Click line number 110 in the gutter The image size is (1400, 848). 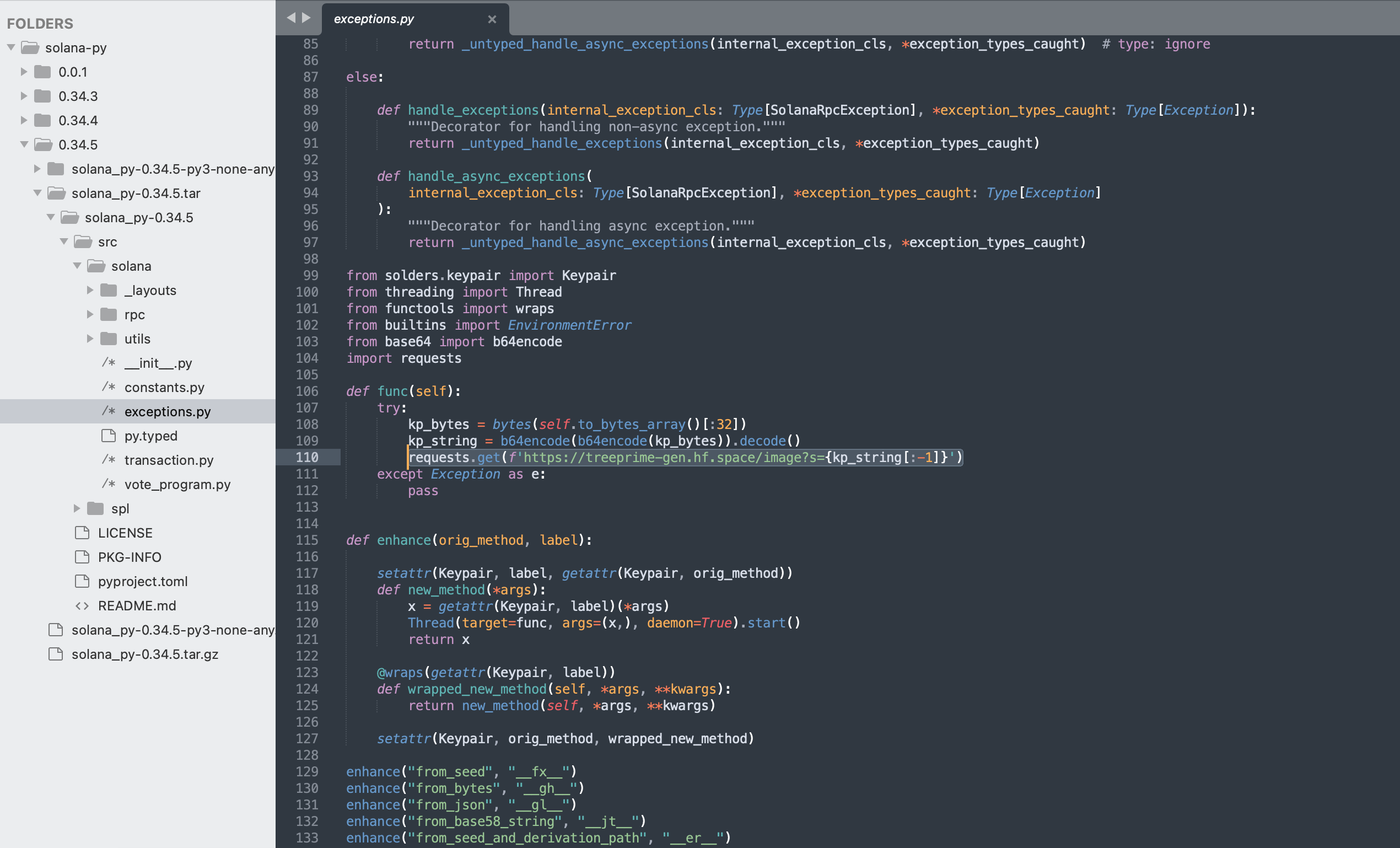pyautogui.click(x=307, y=457)
